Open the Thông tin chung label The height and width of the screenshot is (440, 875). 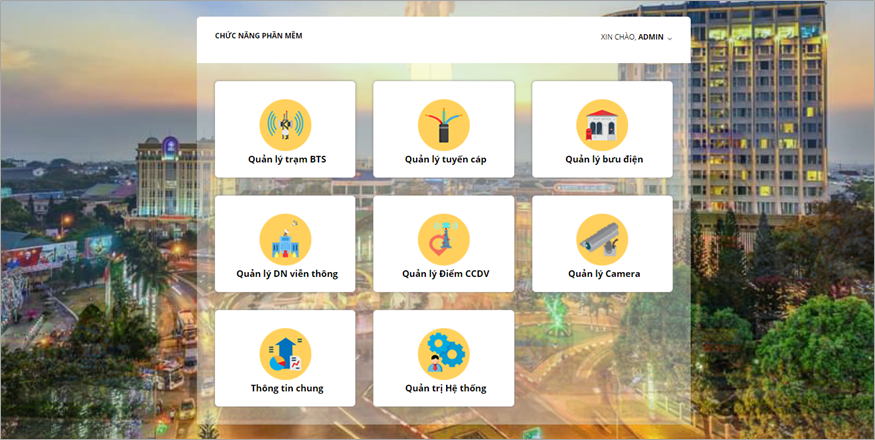point(287,389)
